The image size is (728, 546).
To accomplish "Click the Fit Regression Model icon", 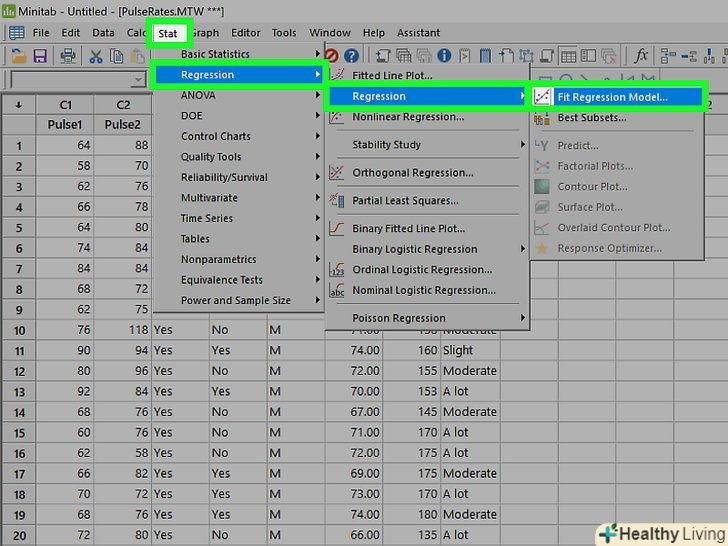I will (x=542, y=97).
